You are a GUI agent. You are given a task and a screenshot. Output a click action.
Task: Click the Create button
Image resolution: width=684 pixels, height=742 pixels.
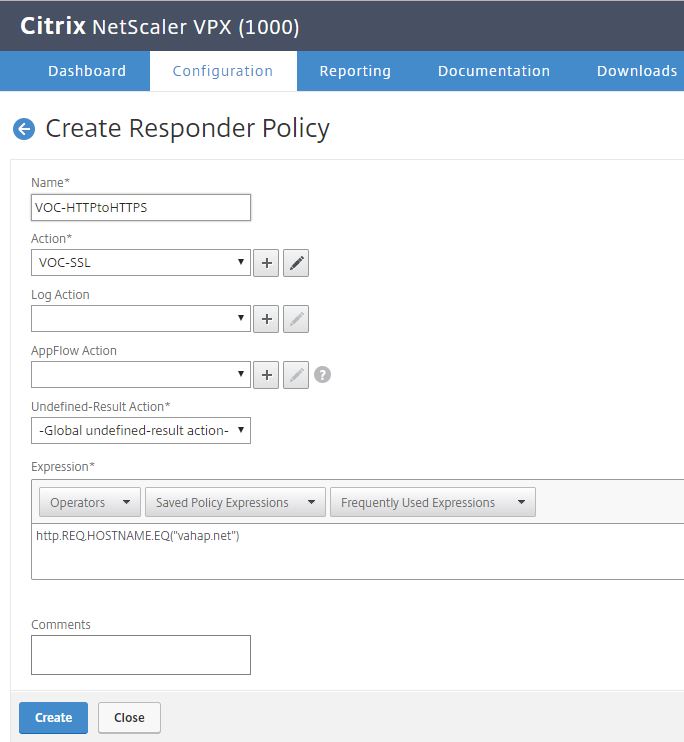53,717
